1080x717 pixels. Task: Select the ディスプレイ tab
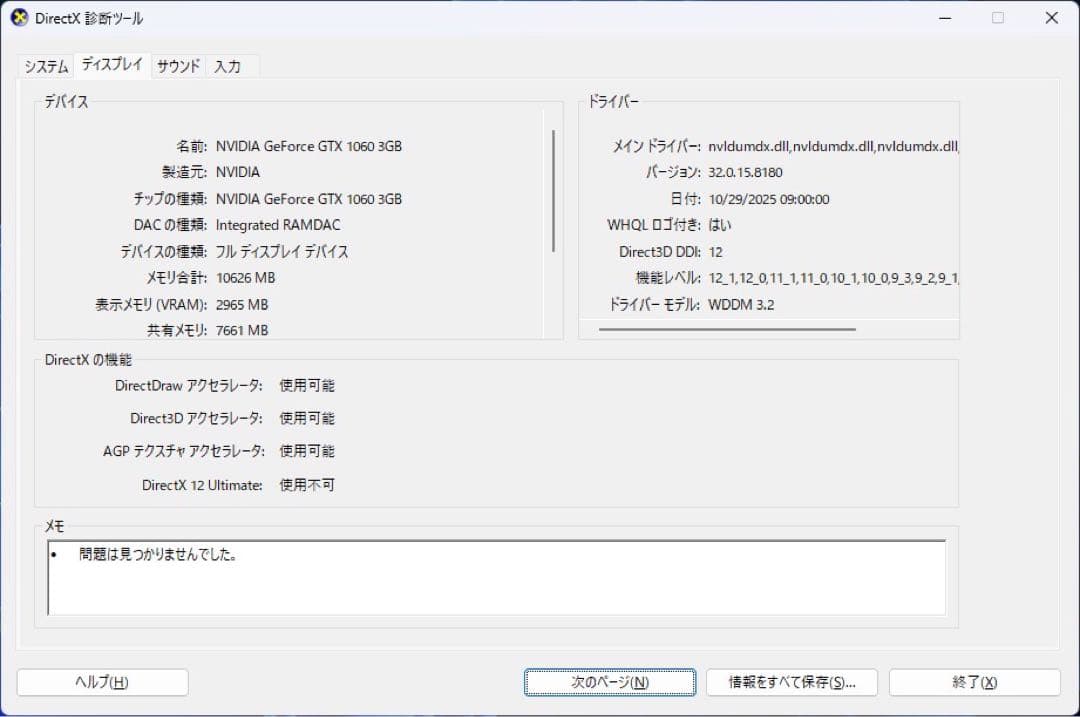click(x=112, y=65)
